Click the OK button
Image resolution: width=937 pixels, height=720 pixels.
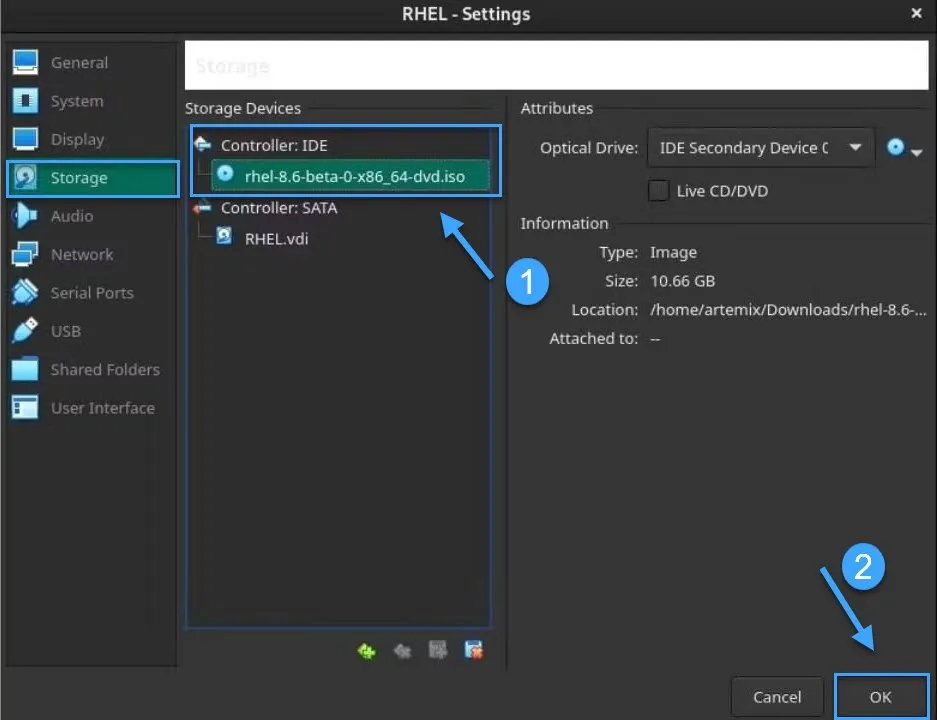881,696
